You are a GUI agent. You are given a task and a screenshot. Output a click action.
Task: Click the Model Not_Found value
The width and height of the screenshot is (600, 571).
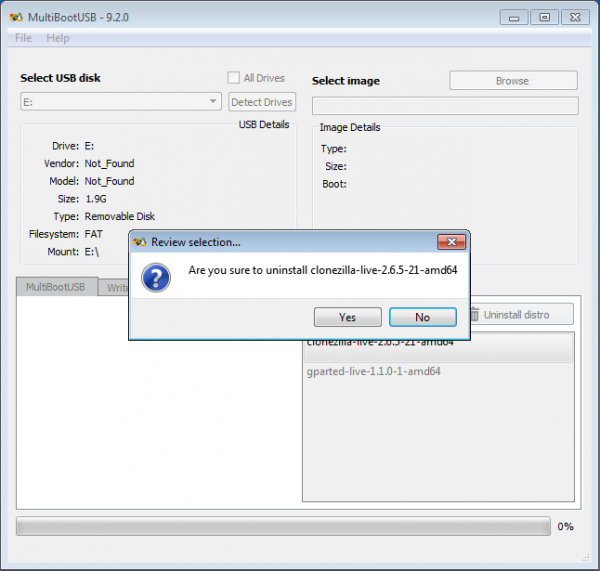click(x=109, y=181)
